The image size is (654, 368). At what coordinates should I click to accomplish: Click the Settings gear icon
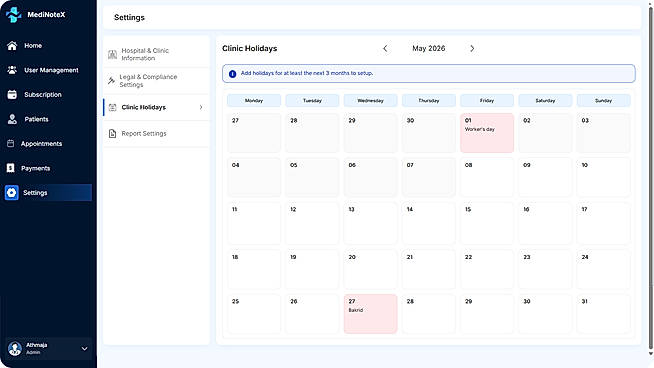point(12,193)
